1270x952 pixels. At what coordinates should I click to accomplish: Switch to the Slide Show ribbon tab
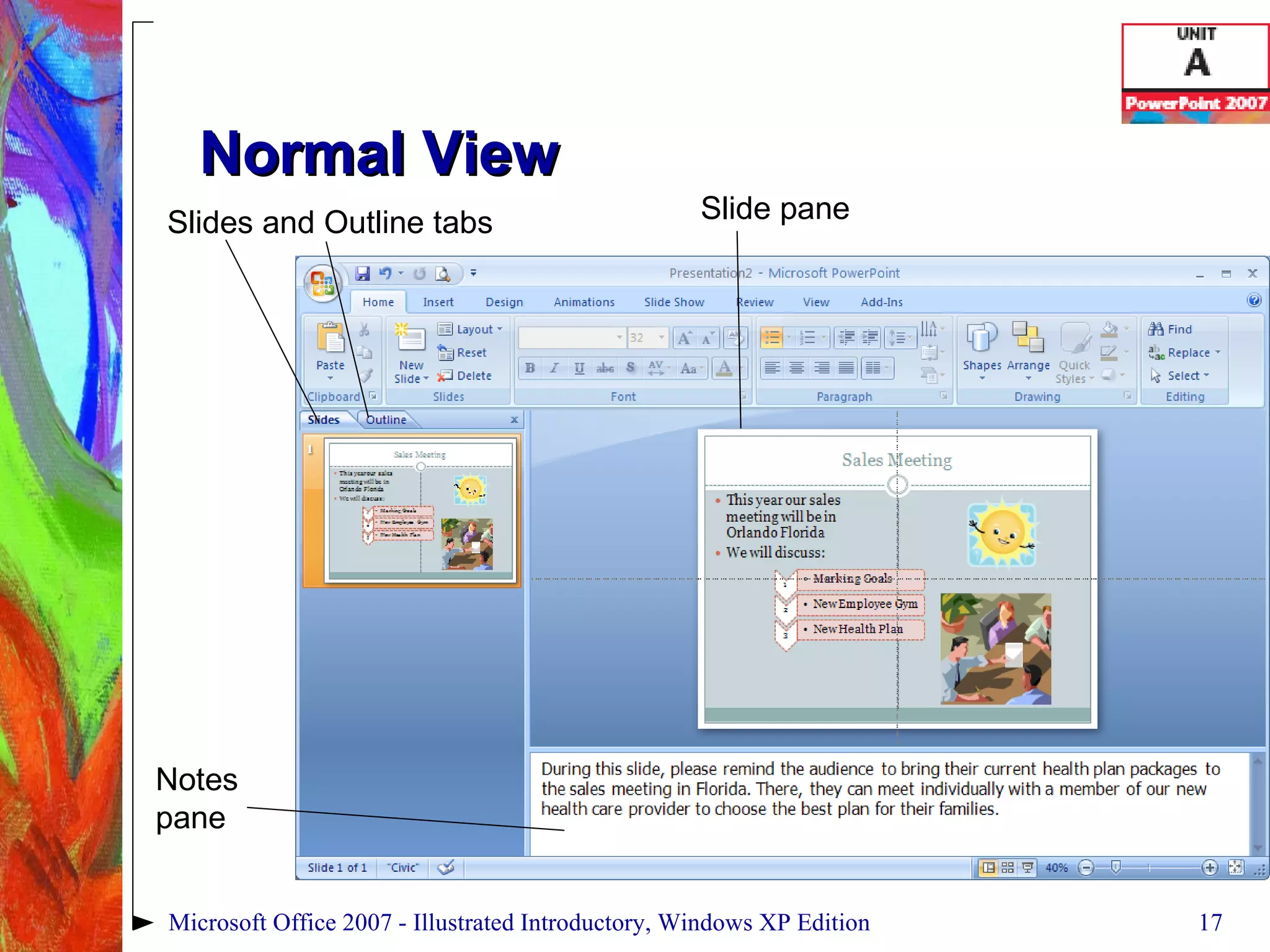(674, 302)
